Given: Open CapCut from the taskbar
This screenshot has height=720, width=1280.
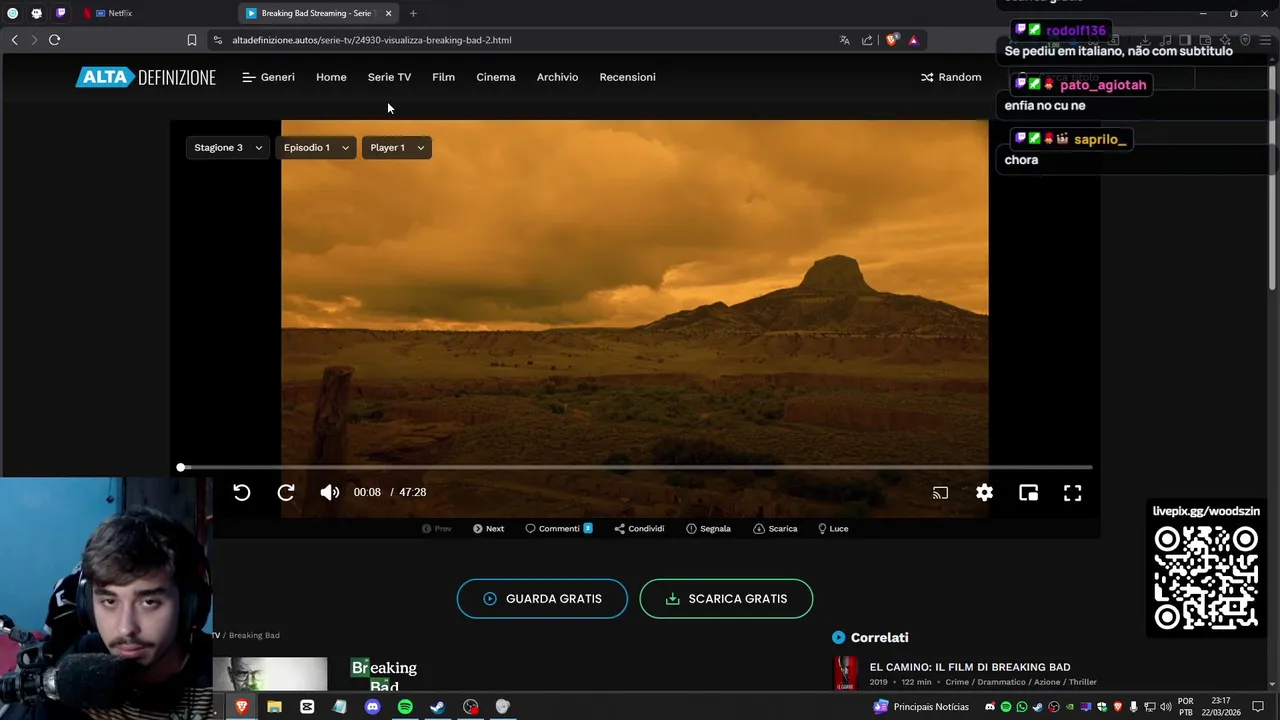Looking at the screenshot, I should click(x=307, y=706).
